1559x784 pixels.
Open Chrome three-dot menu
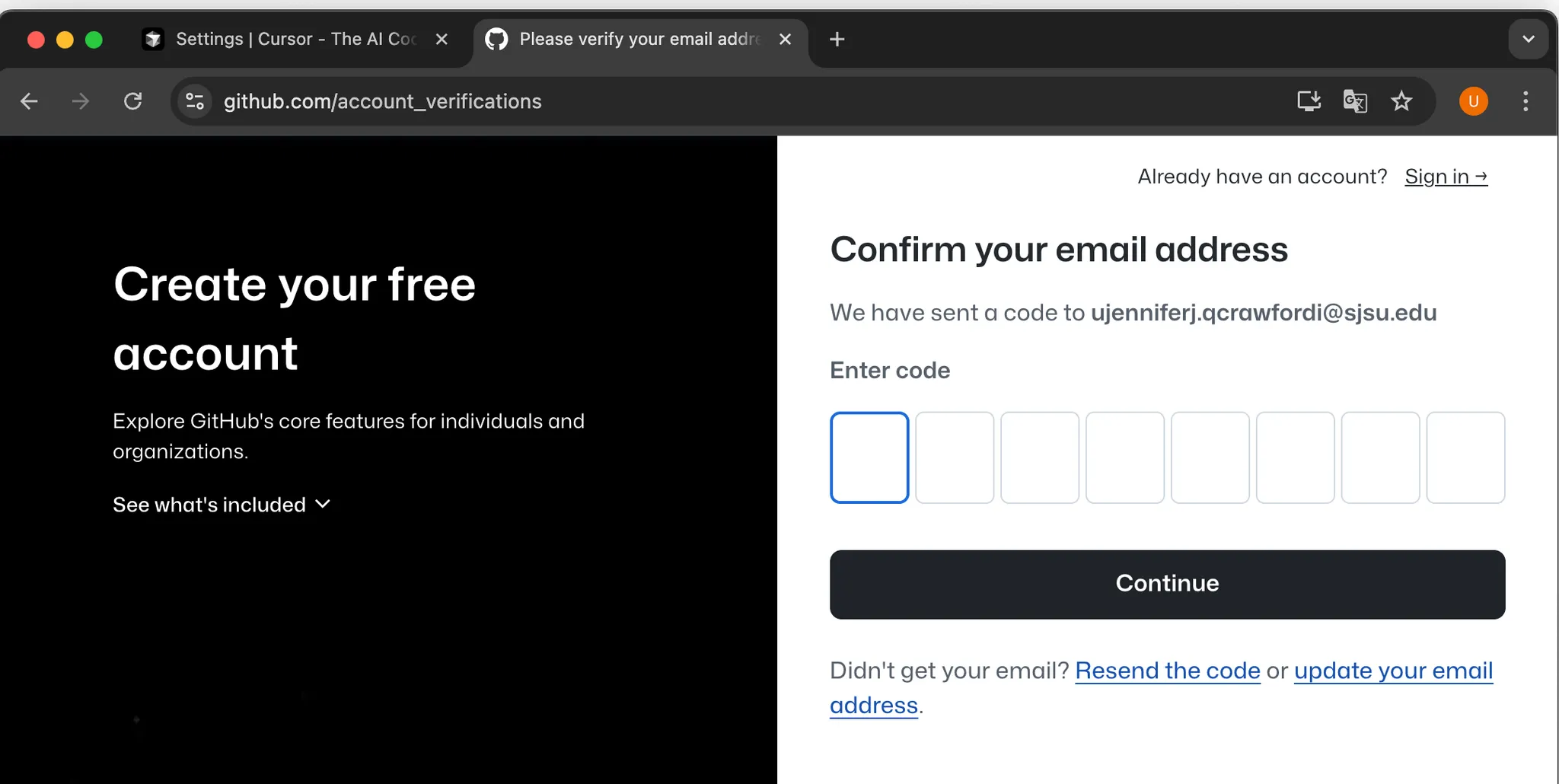pyautogui.click(x=1526, y=101)
